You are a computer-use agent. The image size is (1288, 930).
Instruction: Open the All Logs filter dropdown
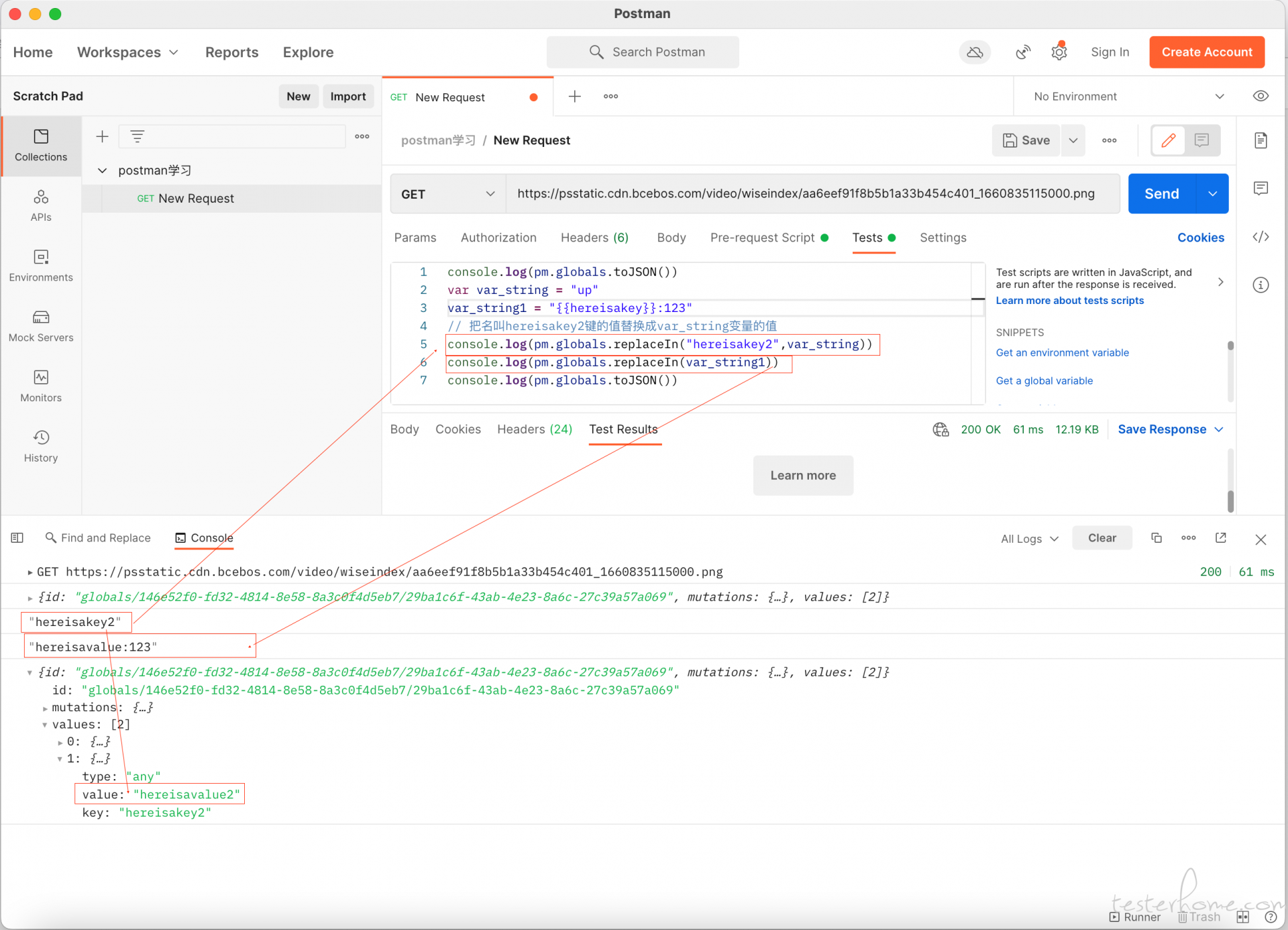1030,539
